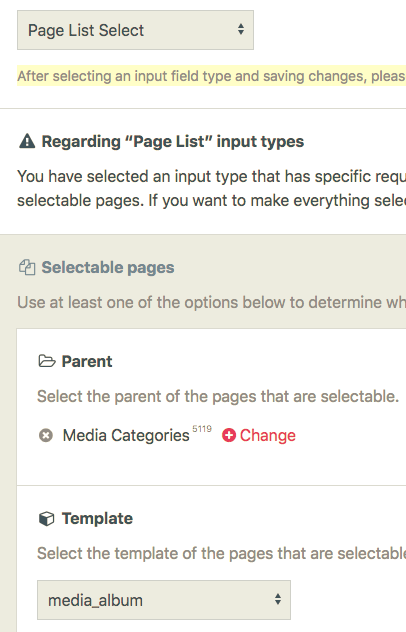This screenshot has width=406, height=632.
Task: Click the Change link for parent page
Action: [x=268, y=435]
